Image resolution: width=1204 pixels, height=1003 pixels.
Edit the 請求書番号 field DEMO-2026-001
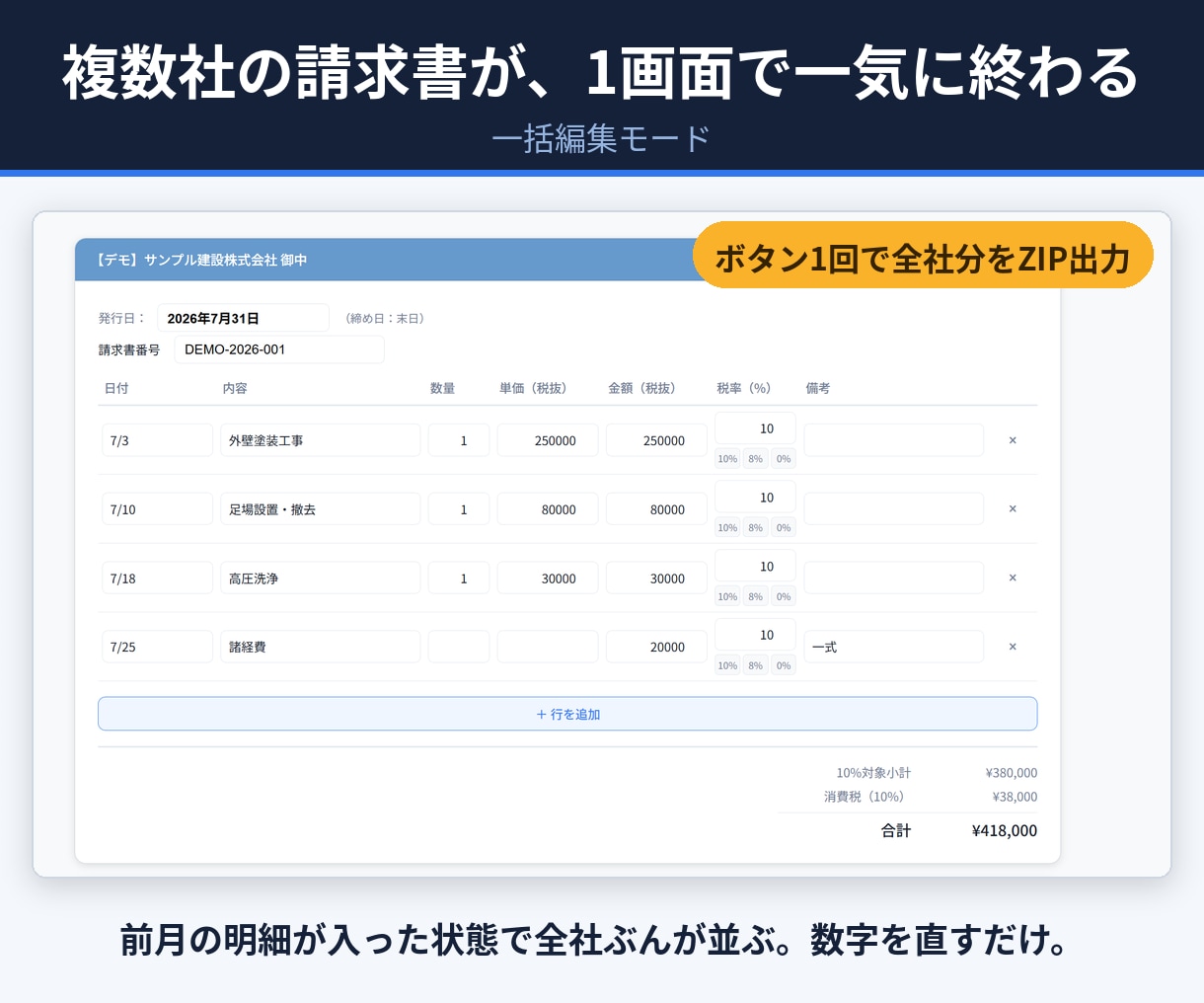[x=279, y=349]
